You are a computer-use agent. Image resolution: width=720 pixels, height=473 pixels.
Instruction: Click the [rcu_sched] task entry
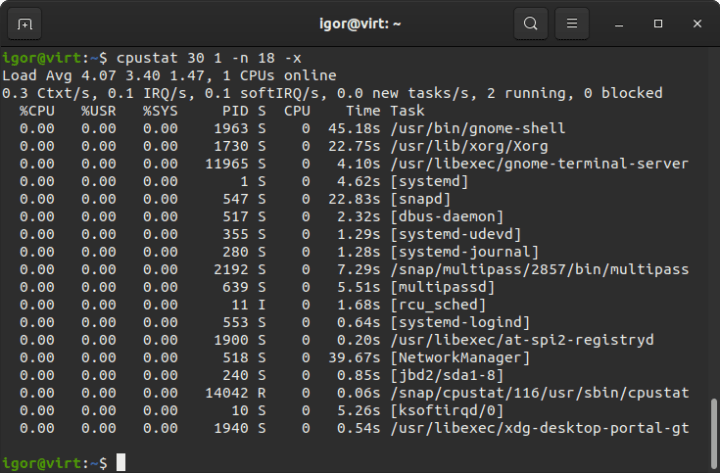(438, 305)
